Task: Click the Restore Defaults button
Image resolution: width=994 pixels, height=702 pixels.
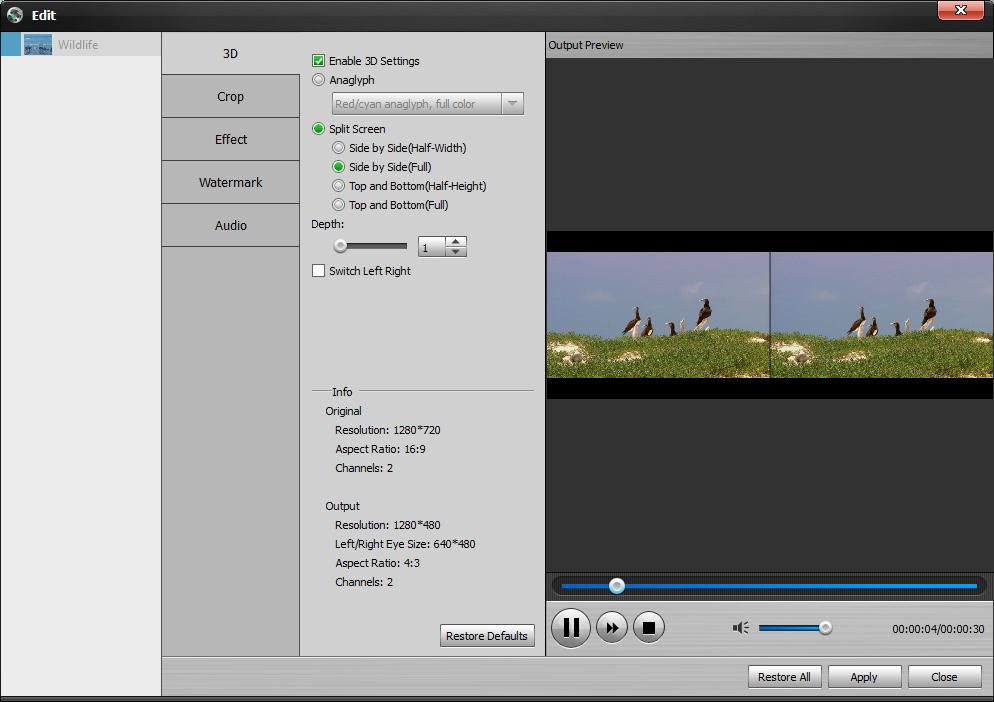Action: (487, 635)
